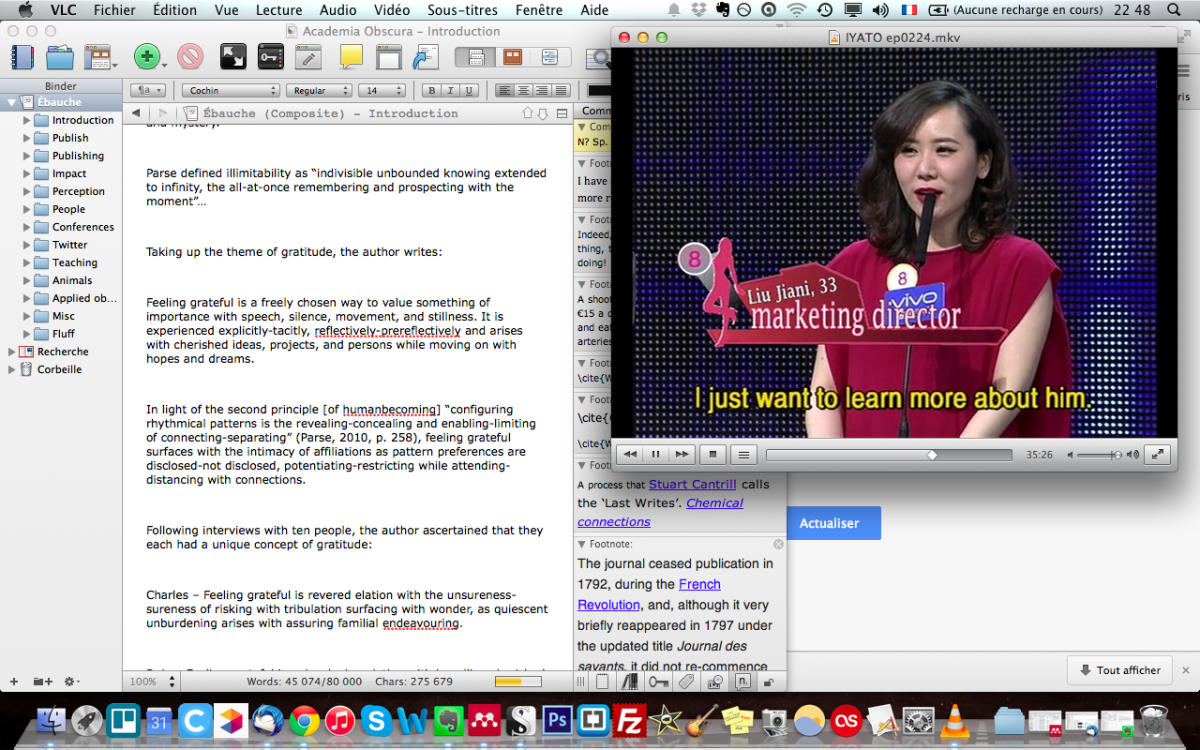The height and width of the screenshot is (750, 1200).
Task: Toggle VLC fullscreen icon
Action: (x=1157, y=454)
